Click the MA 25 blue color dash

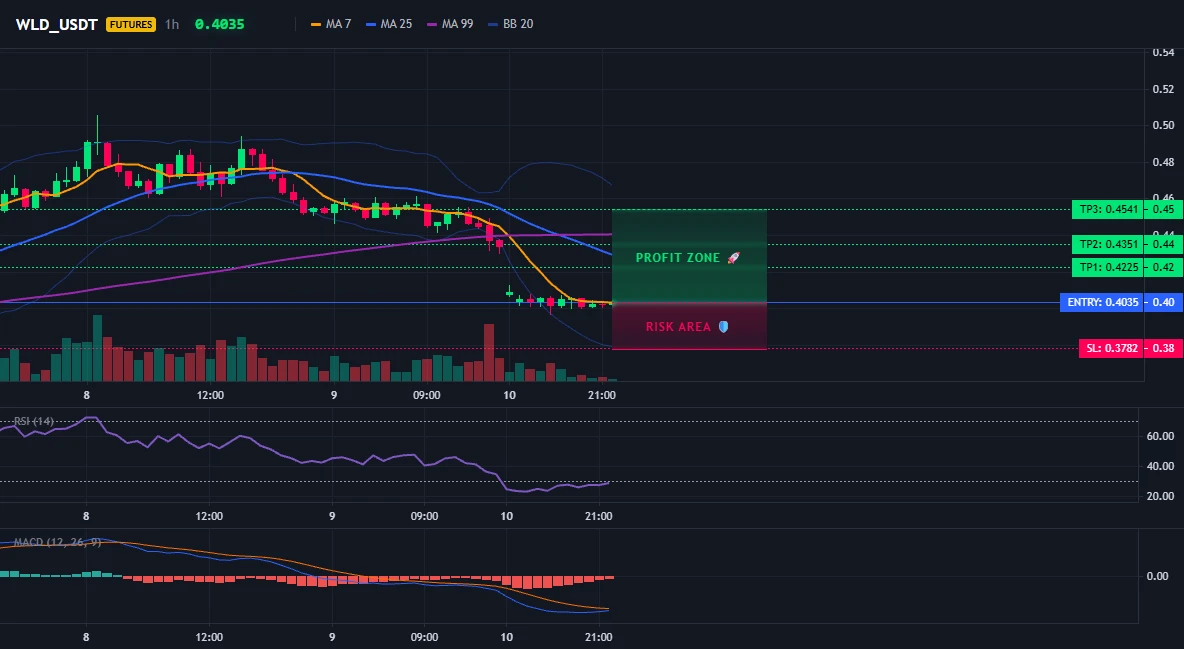click(371, 24)
